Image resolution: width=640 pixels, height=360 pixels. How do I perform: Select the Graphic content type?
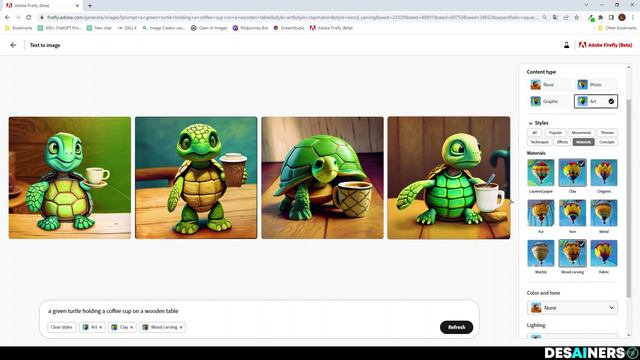549,101
